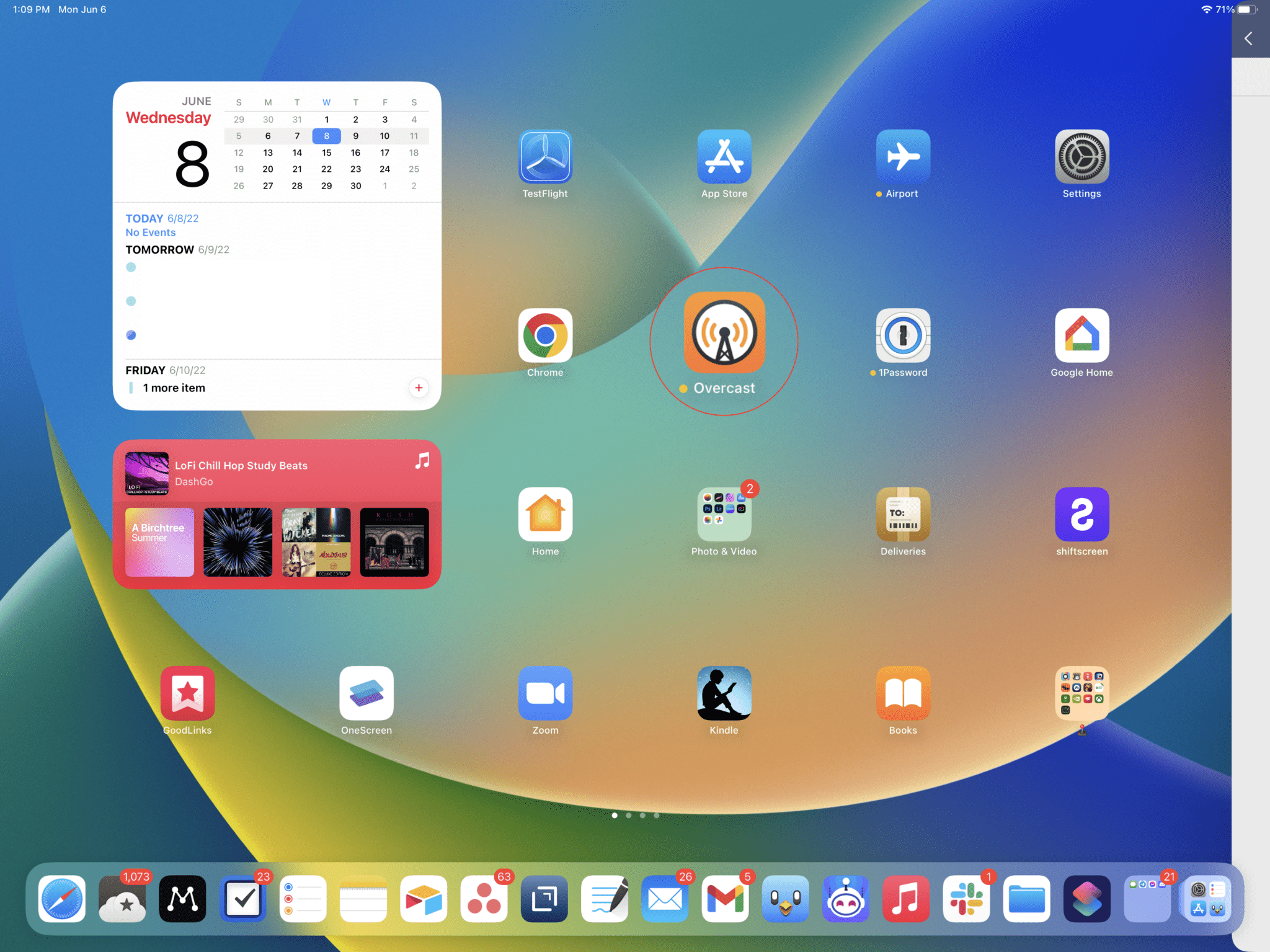Open the app folder next to Books
The height and width of the screenshot is (952, 1270).
click(1081, 693)
